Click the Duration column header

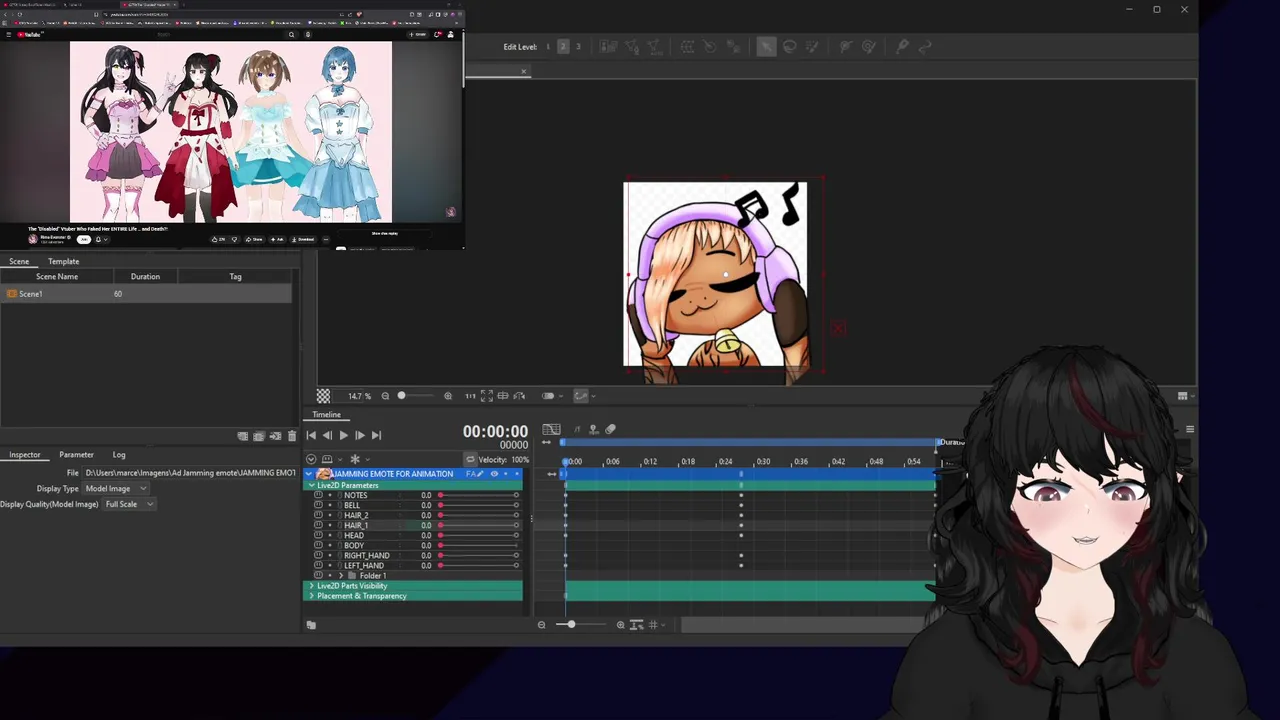(145, 277)
